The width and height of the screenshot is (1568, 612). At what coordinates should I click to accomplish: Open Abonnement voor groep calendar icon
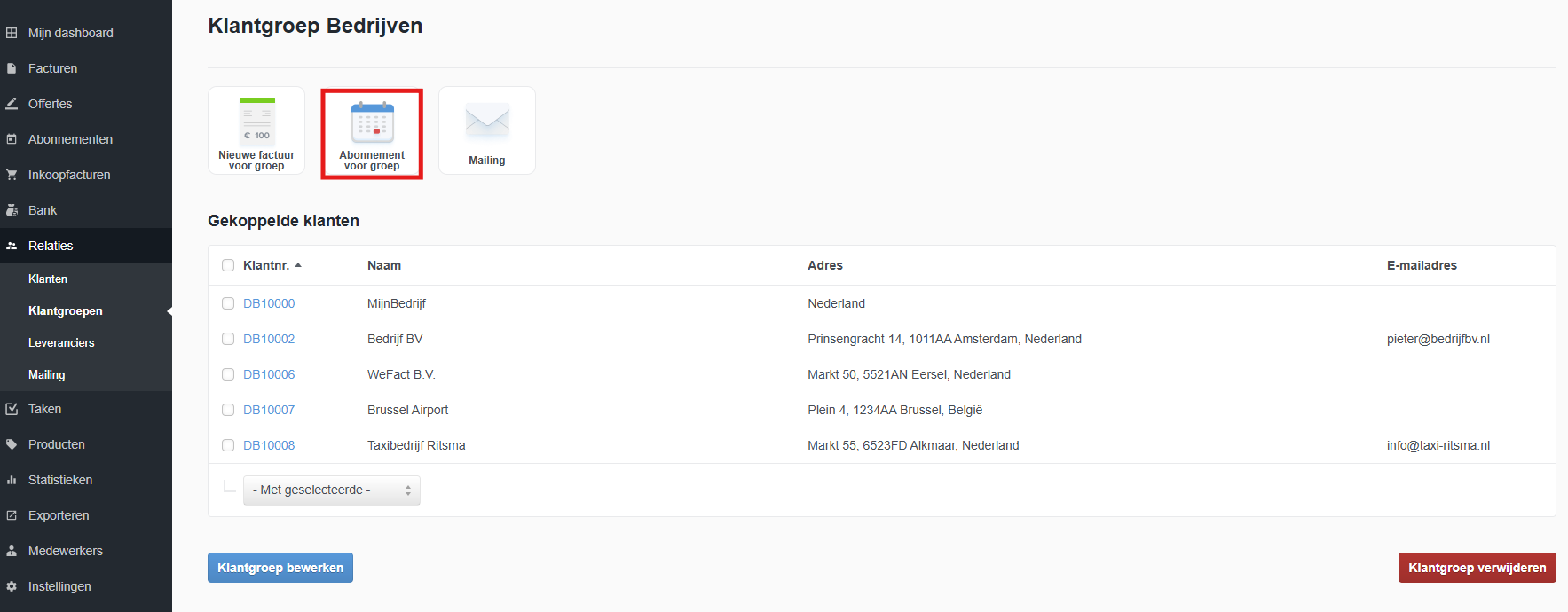pyautogui.click(x=372, y=123)
